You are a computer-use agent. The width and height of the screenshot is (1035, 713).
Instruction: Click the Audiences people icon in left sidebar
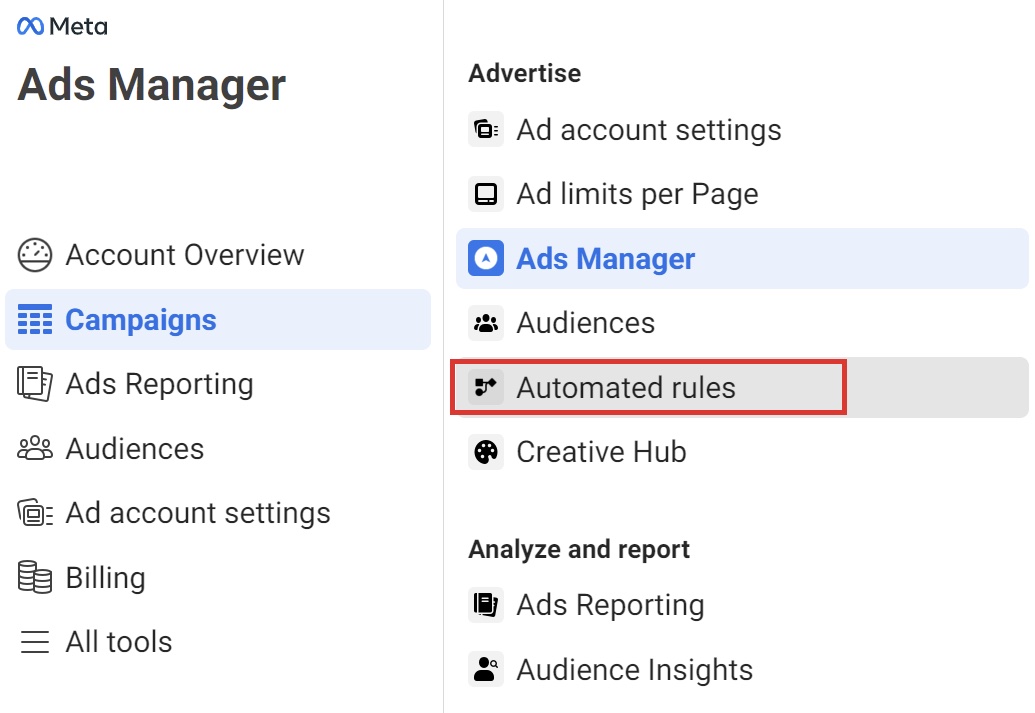pos(34,448)
